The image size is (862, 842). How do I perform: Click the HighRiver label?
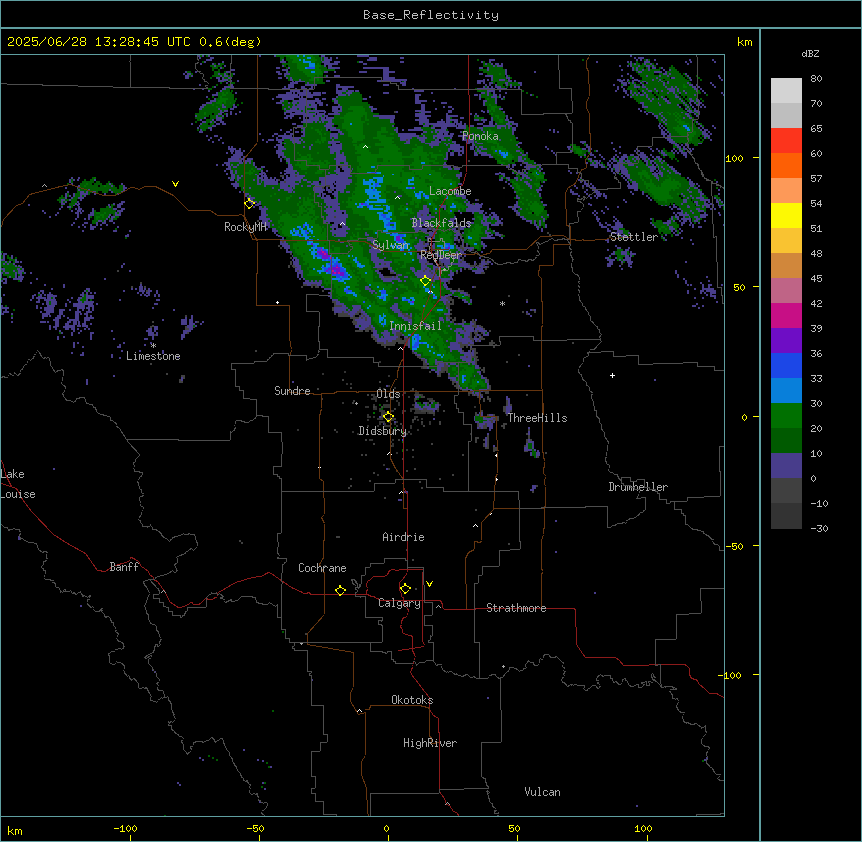(430, 743)
